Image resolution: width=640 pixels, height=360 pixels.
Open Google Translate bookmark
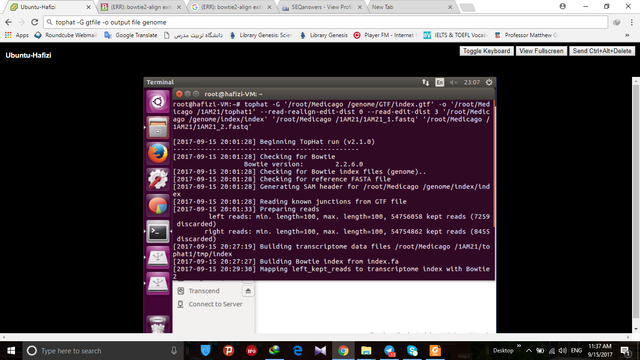(x=131, y=35)
